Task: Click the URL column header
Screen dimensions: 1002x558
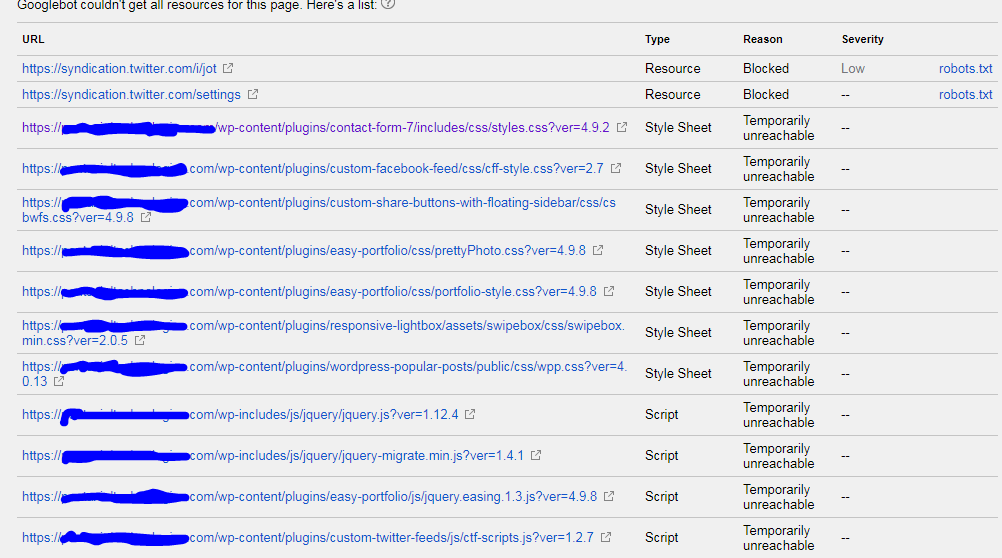Action: click(x=33, y=40)
